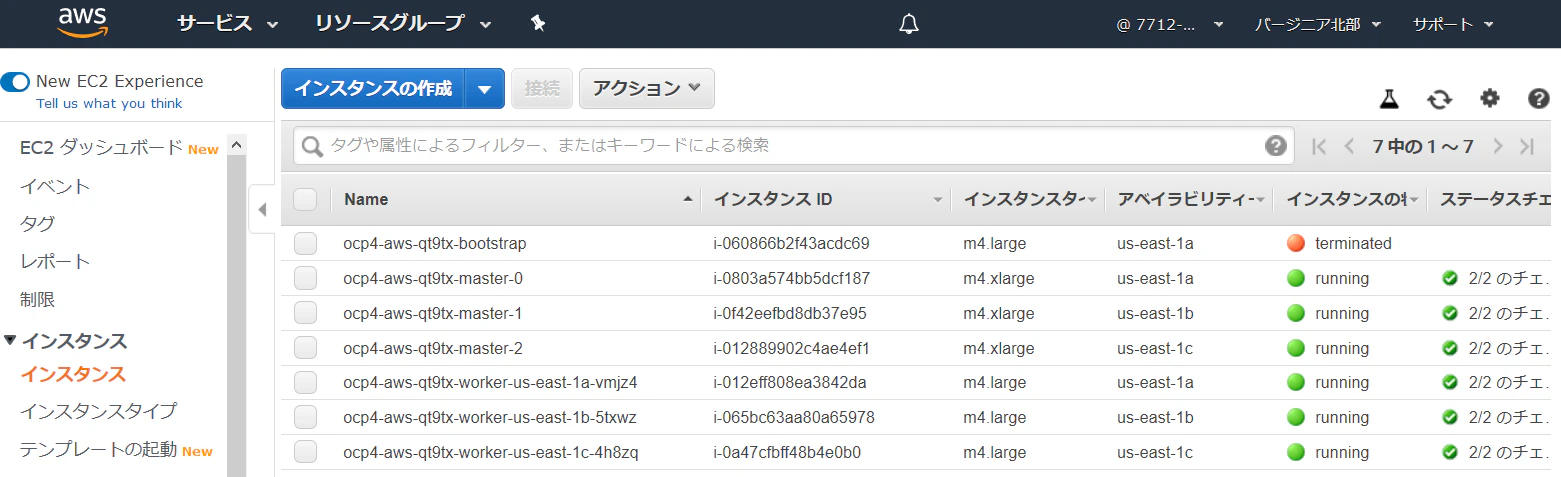1561x477 pixels.
Task: Click the インスタンスタイプ column header
Action: [x=1027, y=199]
